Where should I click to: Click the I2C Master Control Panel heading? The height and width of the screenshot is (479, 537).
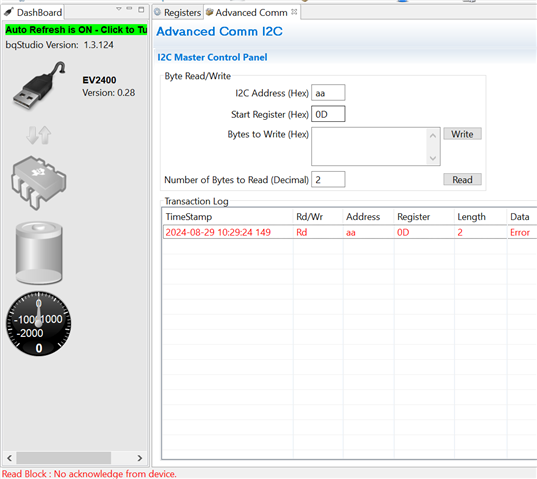coord(212,57)
